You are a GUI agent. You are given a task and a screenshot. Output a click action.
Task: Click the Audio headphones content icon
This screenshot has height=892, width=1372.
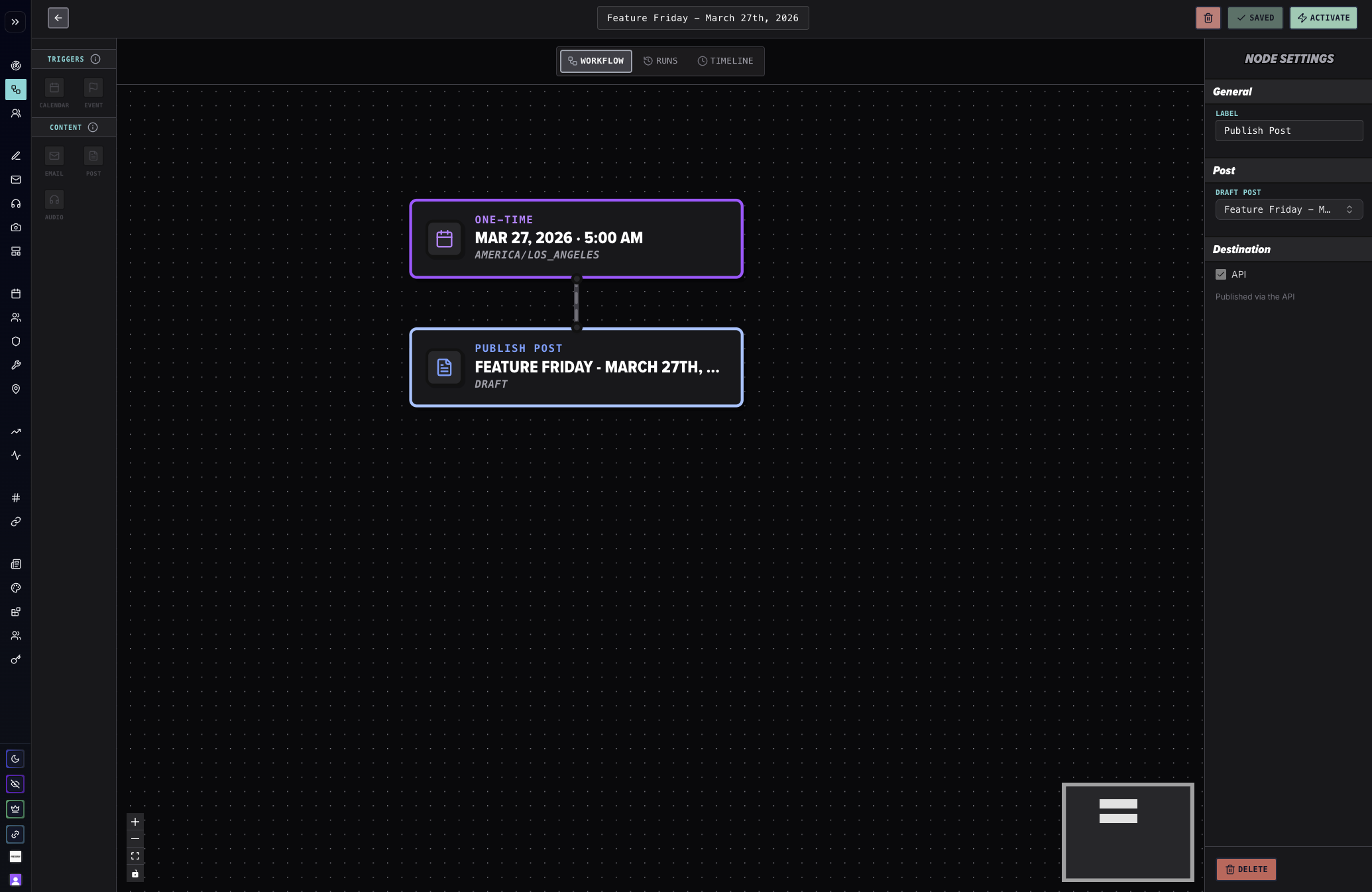point(54,200)
